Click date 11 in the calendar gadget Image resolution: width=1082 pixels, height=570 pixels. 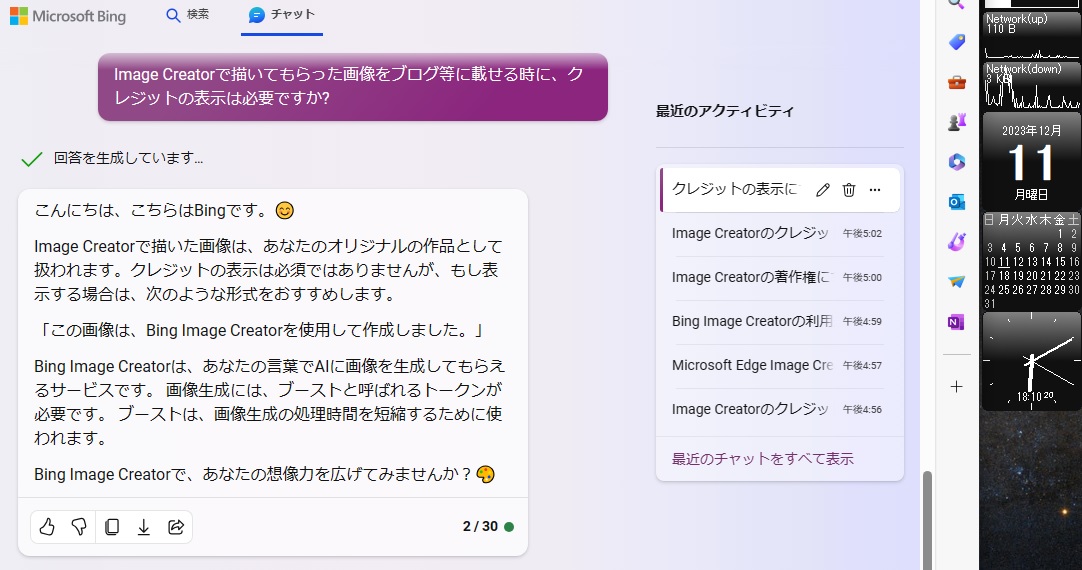[x=1004, y=262]
